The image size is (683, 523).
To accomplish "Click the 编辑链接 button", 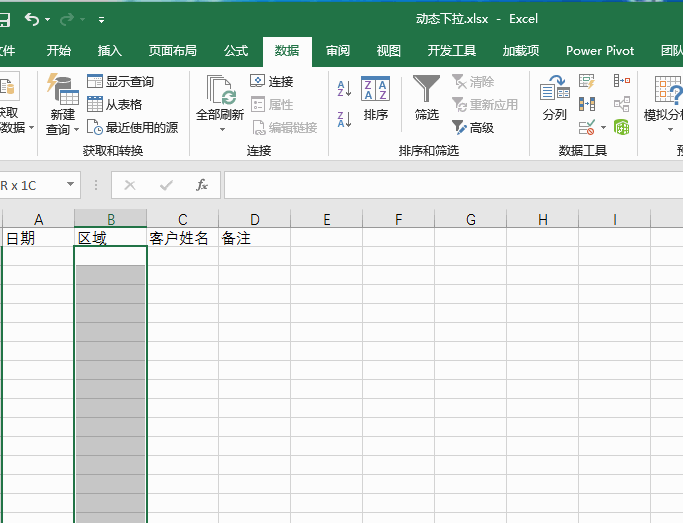I will click(284, 128).
